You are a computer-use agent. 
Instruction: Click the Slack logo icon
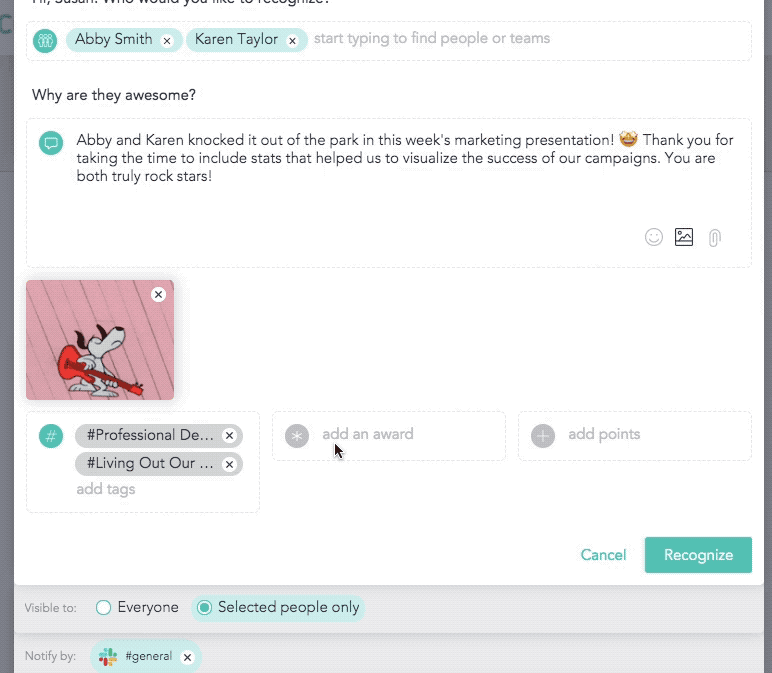click(x=108, y=656)
